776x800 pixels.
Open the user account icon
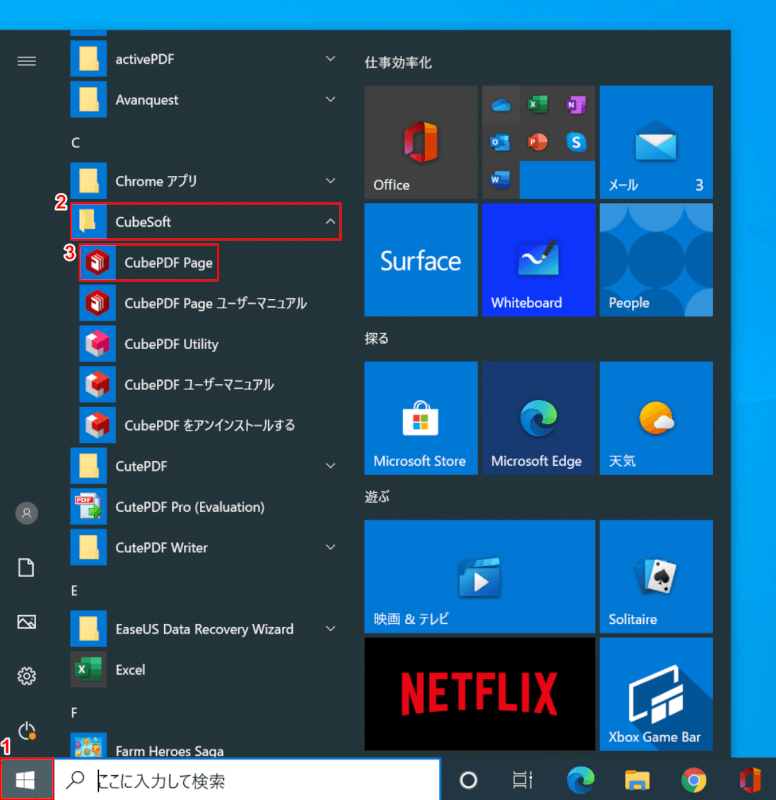pos(27,513)
